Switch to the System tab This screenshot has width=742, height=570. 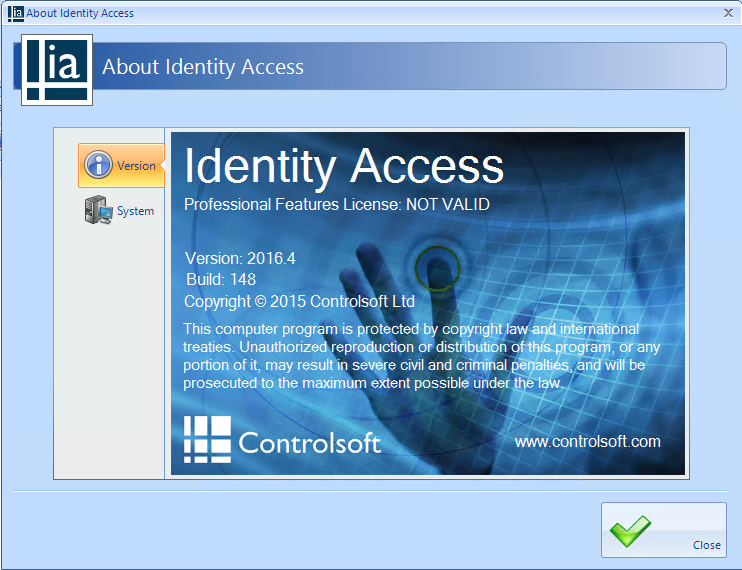pyautogui.click(x=121, y=210)
